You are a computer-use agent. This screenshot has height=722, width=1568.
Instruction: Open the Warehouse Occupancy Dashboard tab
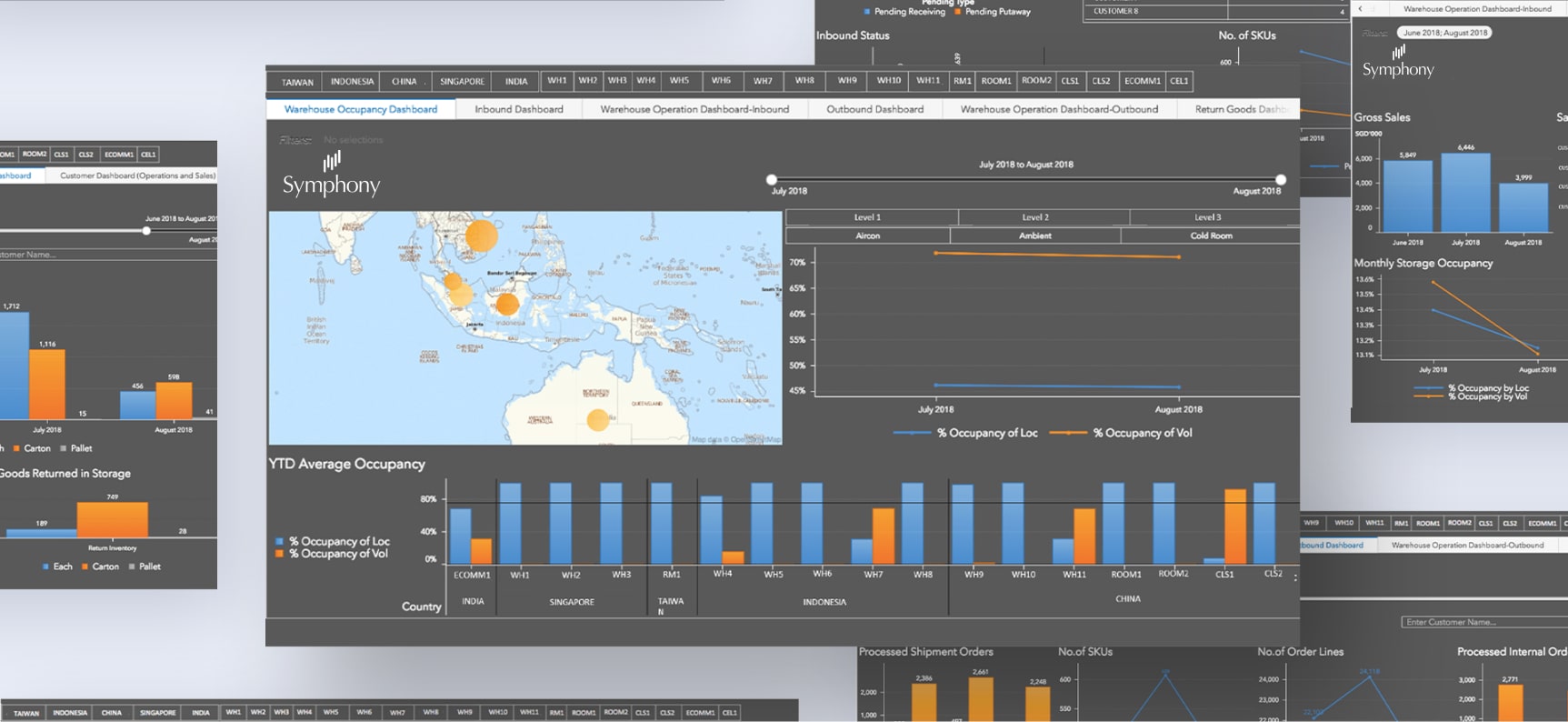point(361,109)
